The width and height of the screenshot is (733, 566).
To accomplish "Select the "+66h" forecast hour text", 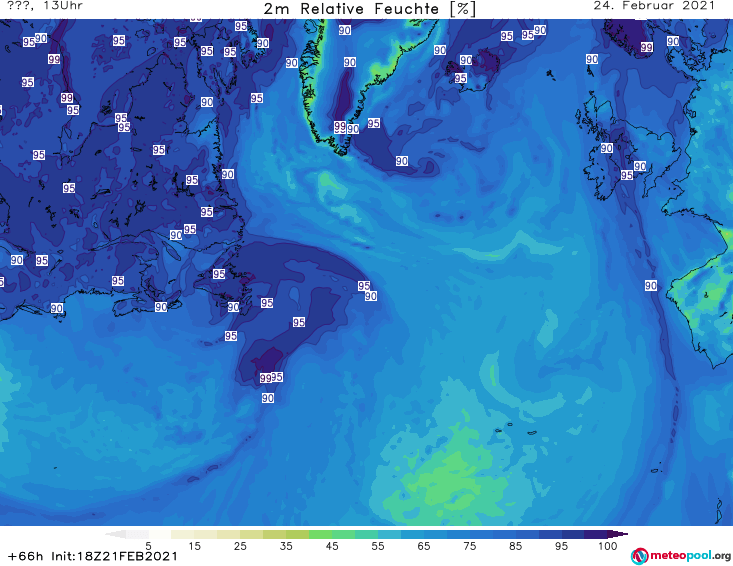I will click(x=25, y=556).
